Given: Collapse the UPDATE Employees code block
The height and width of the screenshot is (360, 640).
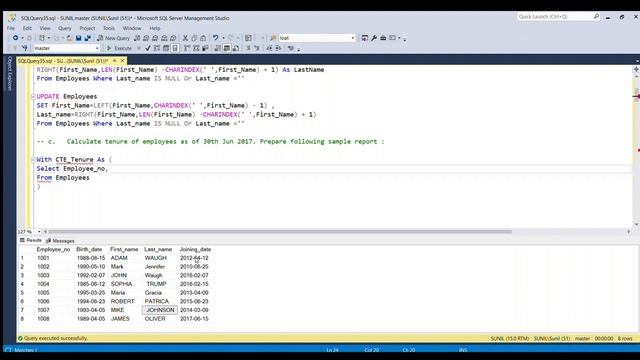Looking at the screenshot, I should point(33,97).
